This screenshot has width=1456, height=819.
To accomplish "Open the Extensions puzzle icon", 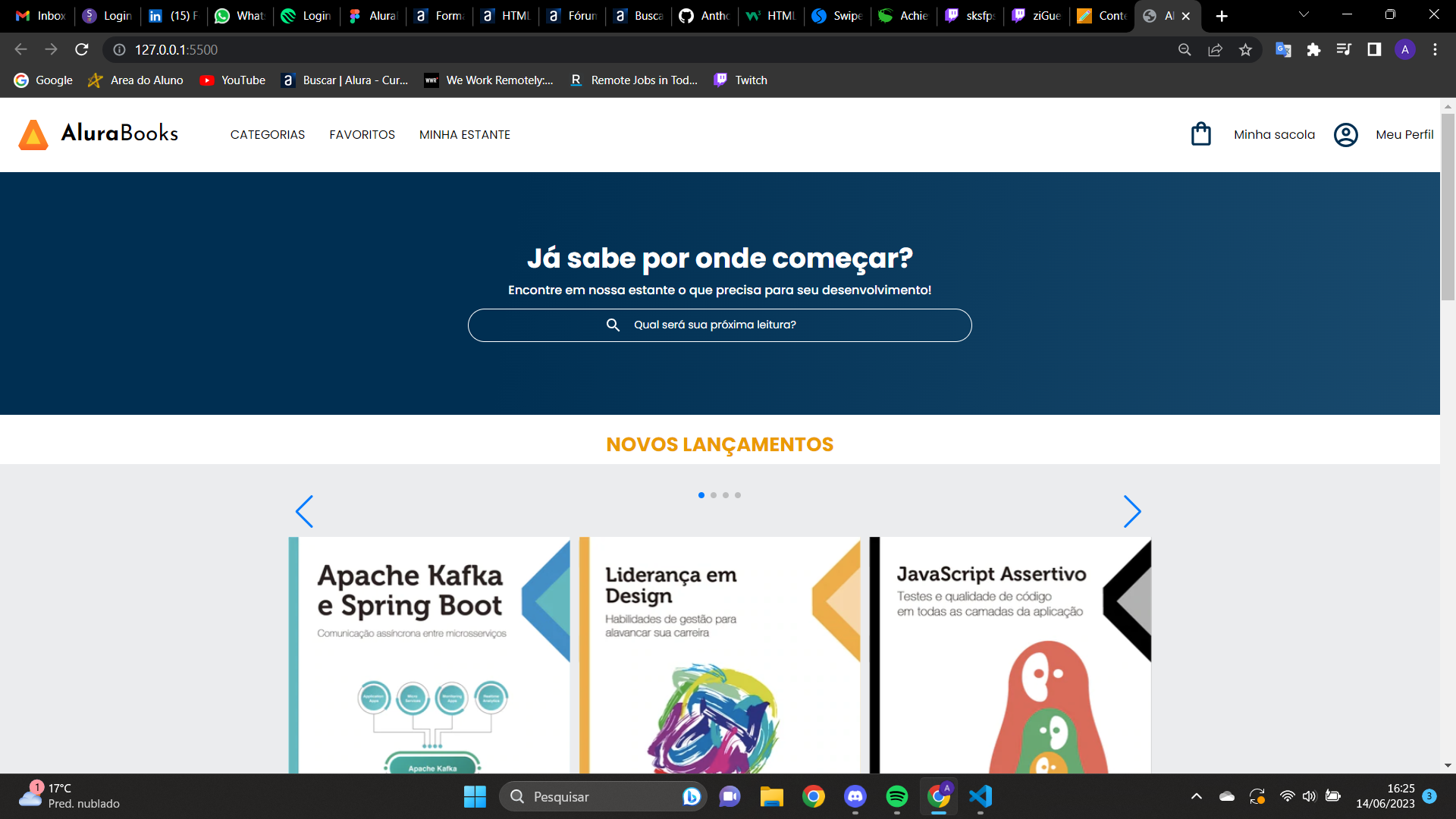I will coord(1313,49).
